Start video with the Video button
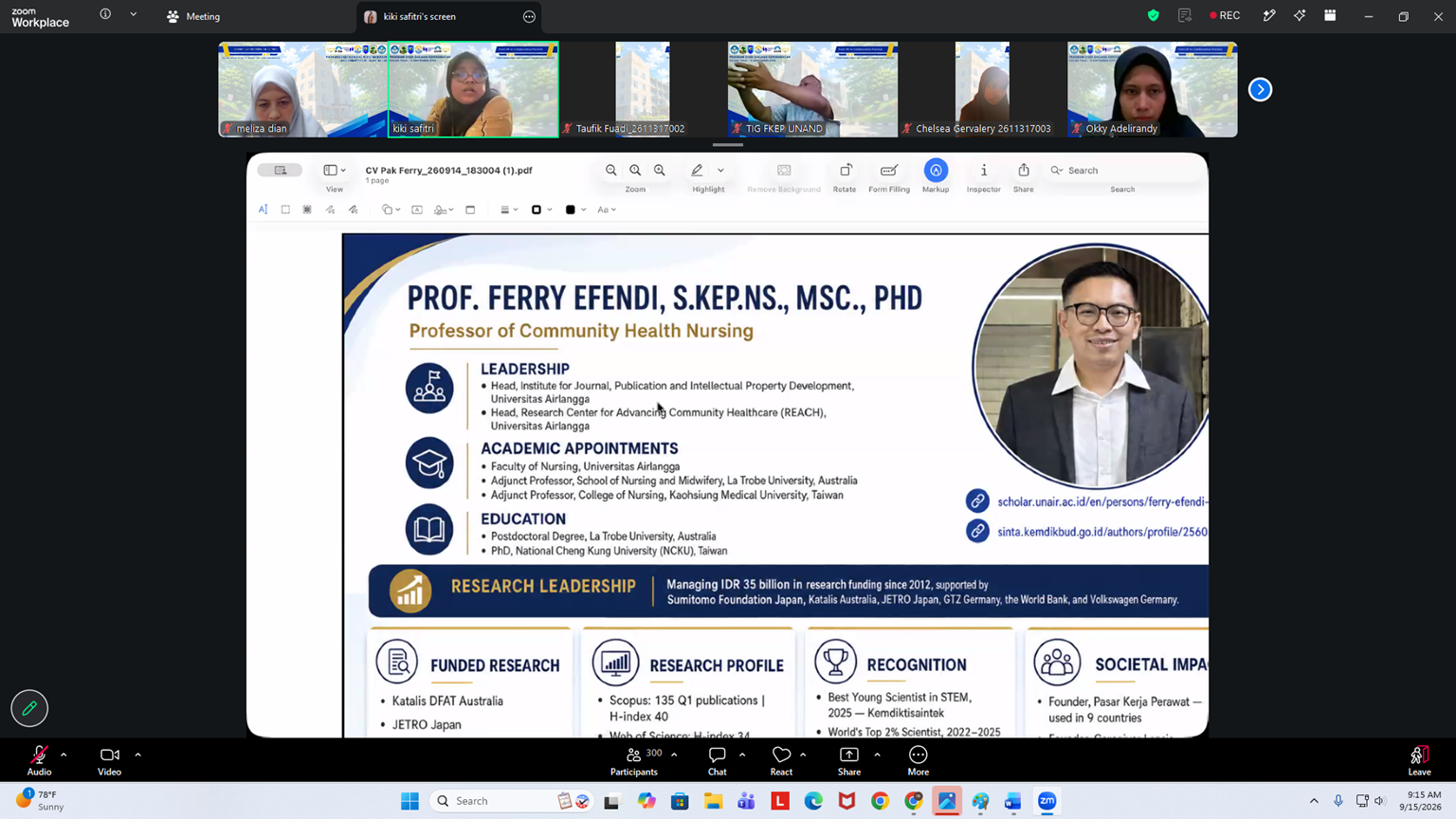 pos(110,760)
